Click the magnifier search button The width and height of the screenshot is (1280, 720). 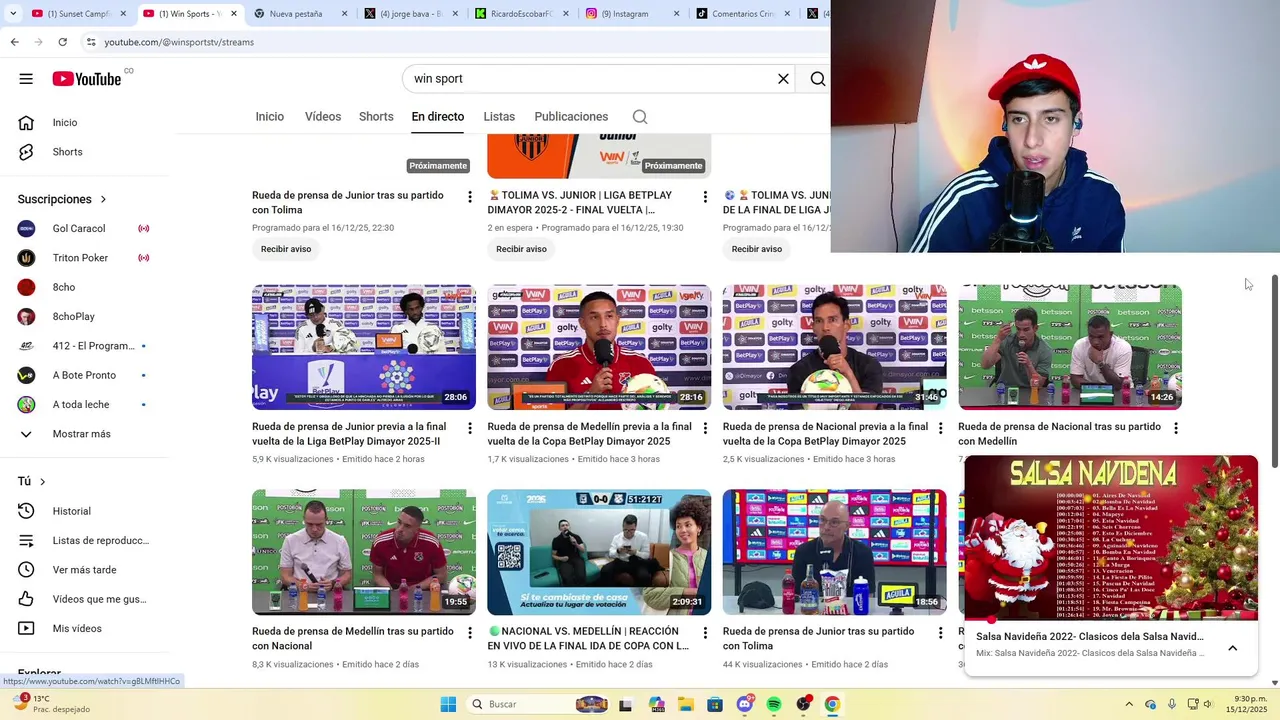coord(817,79)
